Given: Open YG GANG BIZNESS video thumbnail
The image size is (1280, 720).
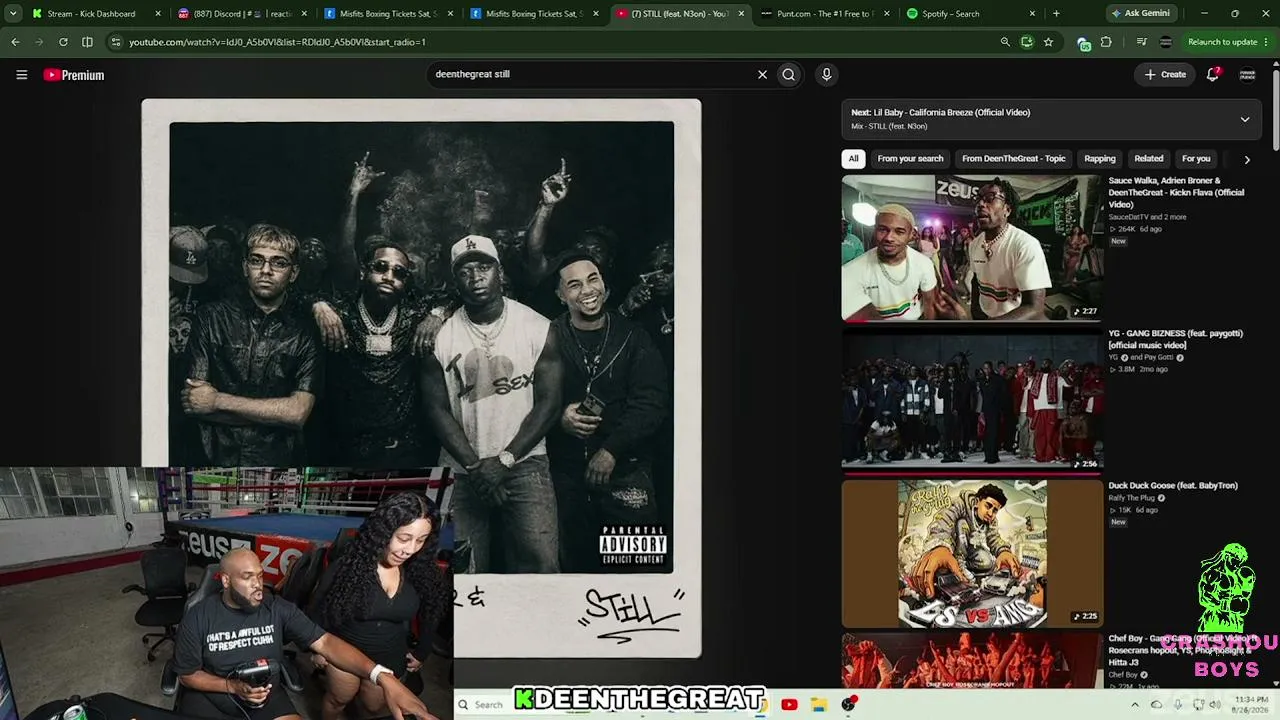Looking at the screenshot, I should point(972,400).
